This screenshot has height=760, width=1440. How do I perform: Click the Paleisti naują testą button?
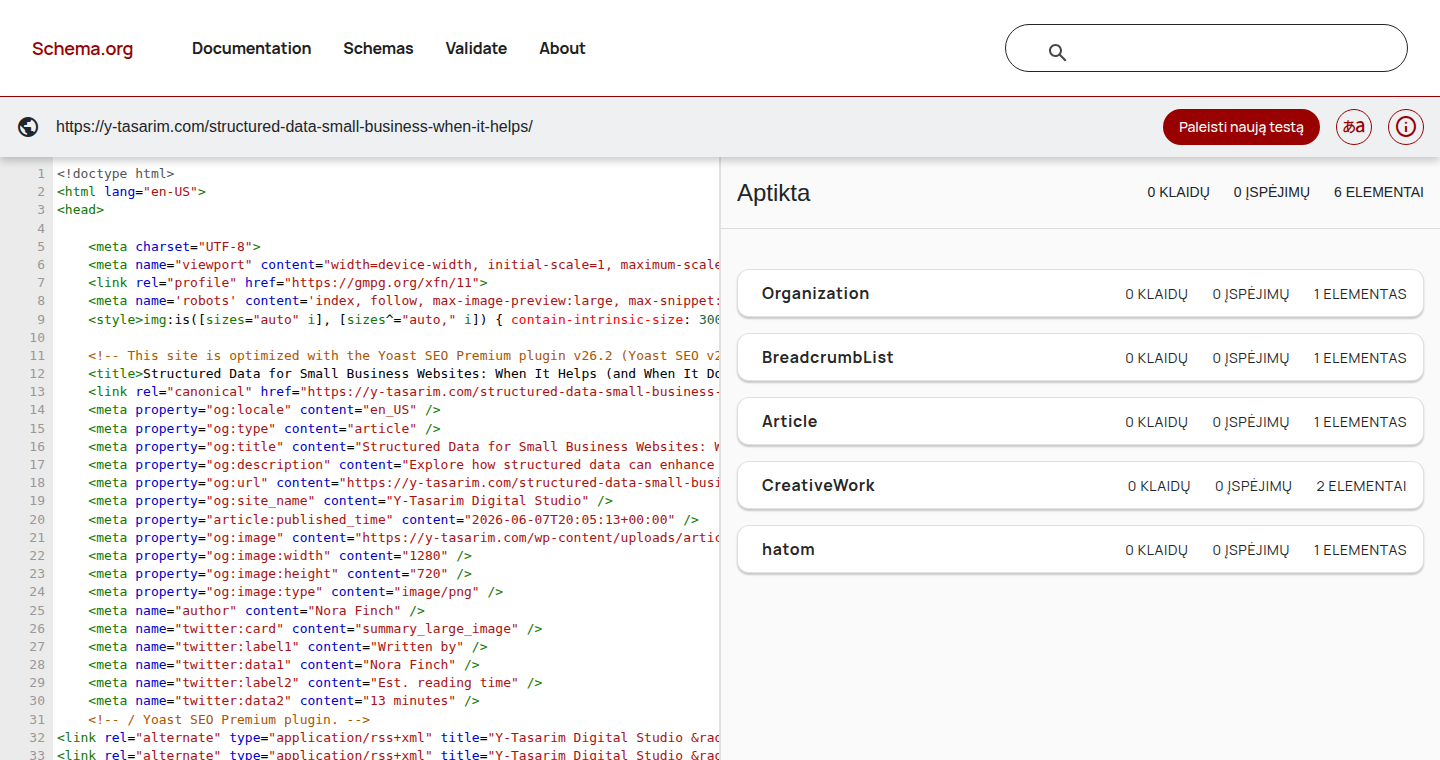tap(1241, 127)
